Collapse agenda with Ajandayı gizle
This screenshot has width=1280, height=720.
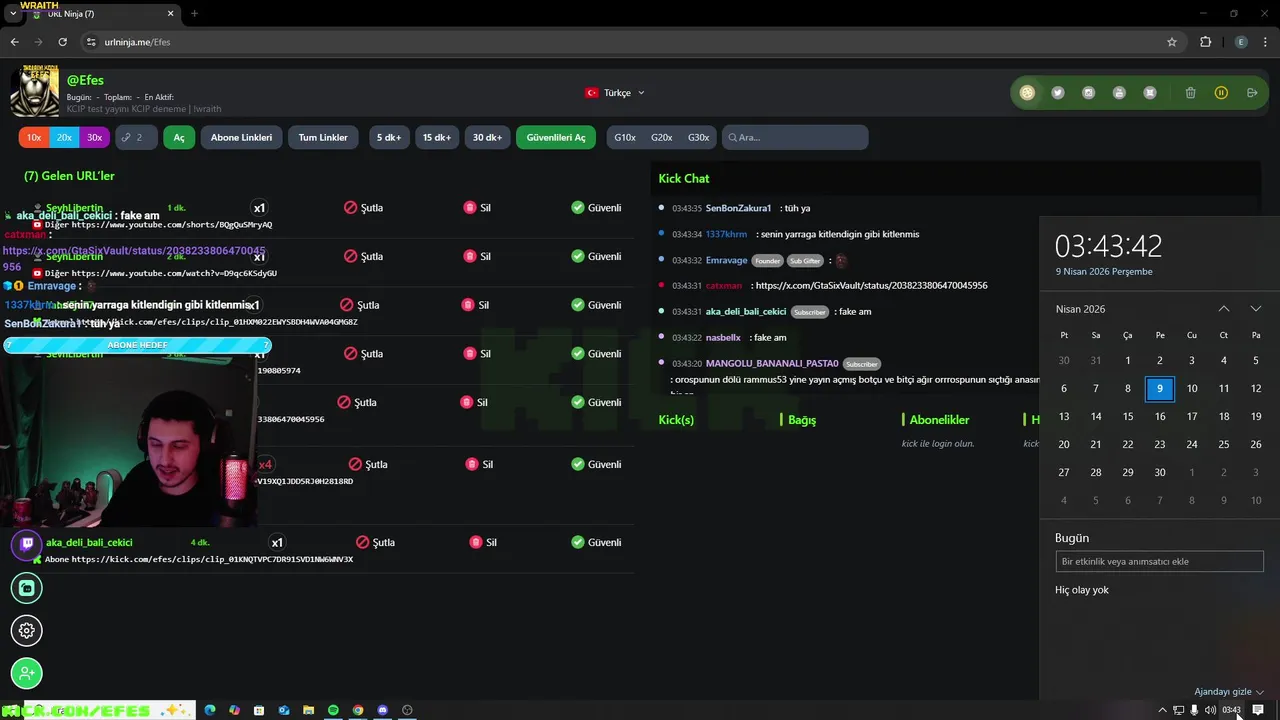click(1229, 691)
